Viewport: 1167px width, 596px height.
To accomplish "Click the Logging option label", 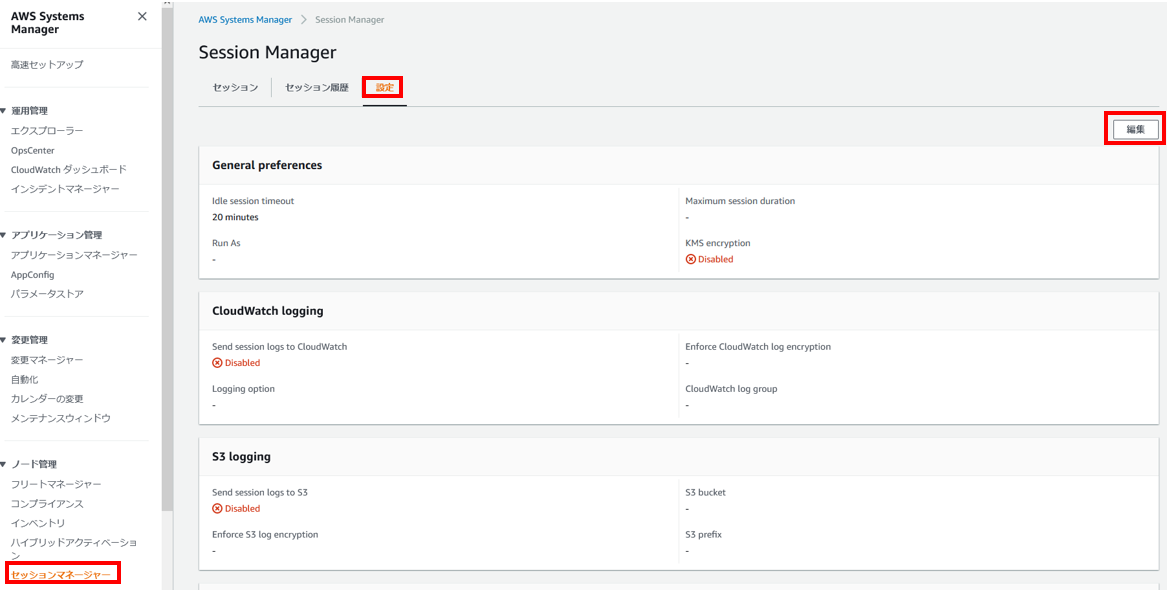I will 243,388.
